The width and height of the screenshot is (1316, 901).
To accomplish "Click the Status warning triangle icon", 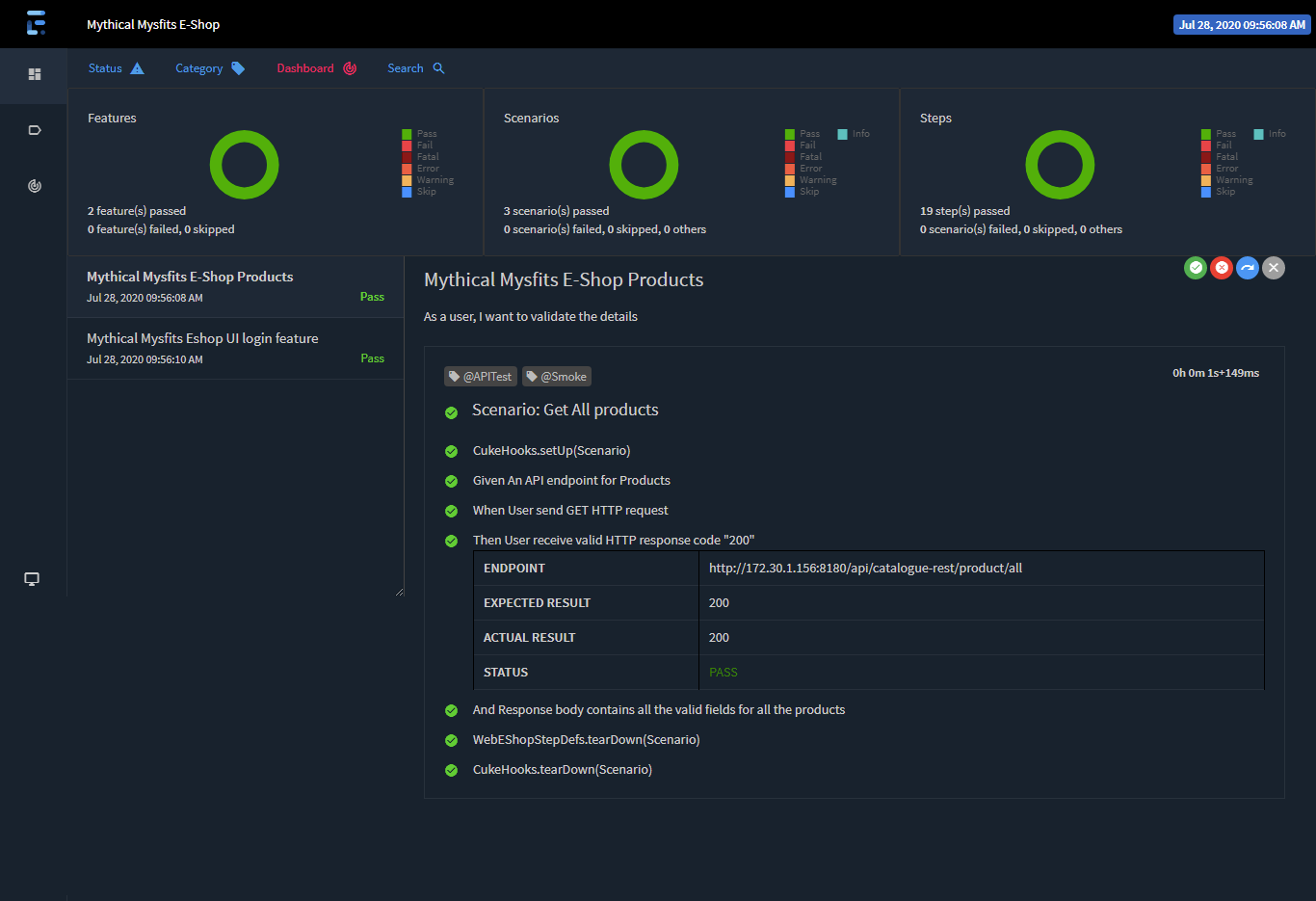I will tap(137, 68).
